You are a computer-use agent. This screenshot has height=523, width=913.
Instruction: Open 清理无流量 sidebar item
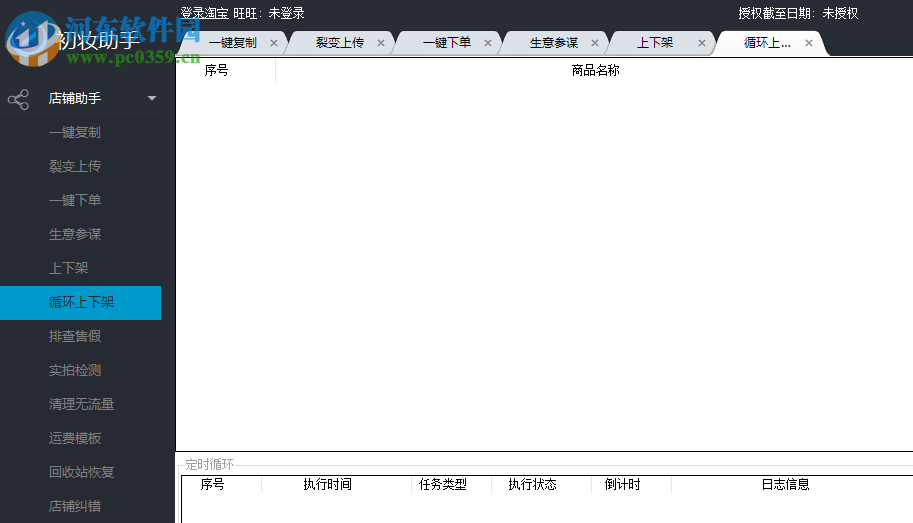pyautogui.click(x=81, y=404)
